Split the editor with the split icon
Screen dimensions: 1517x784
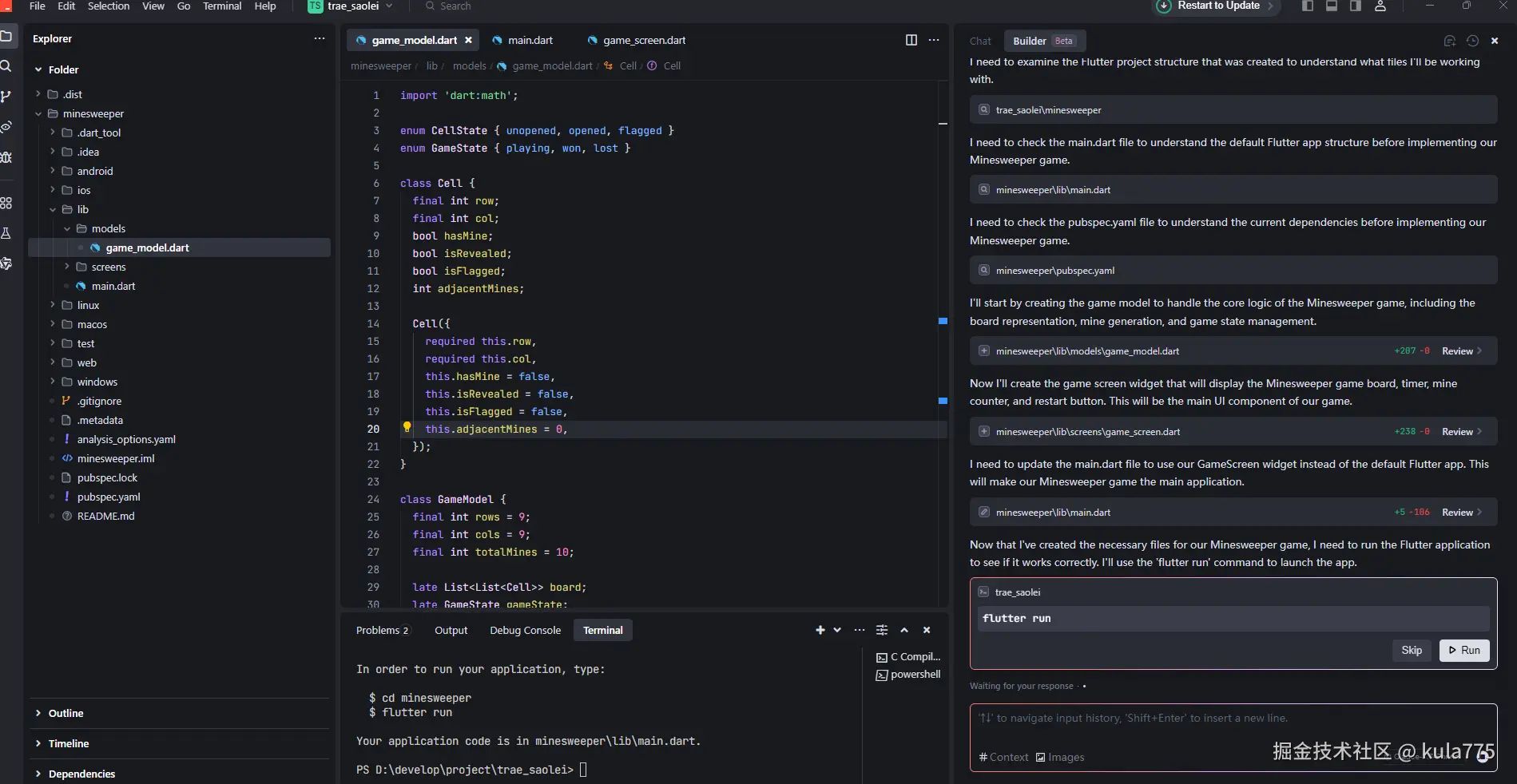[911, 40]
